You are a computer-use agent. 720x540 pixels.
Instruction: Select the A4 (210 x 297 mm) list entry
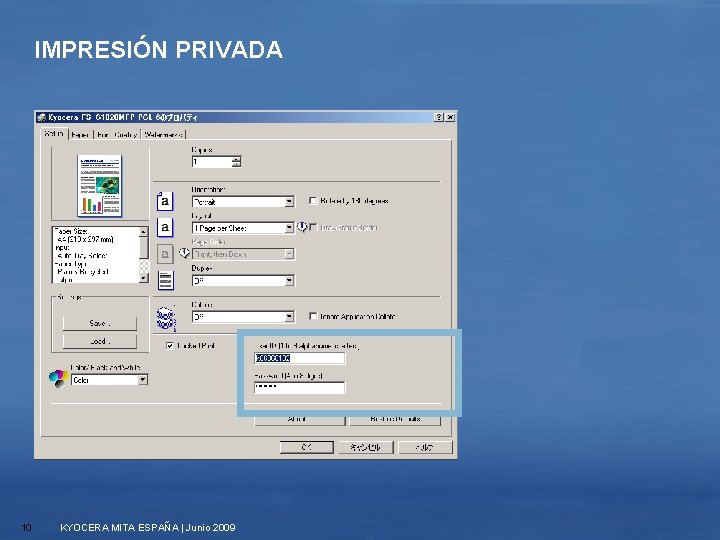click(x=85, y=239)
